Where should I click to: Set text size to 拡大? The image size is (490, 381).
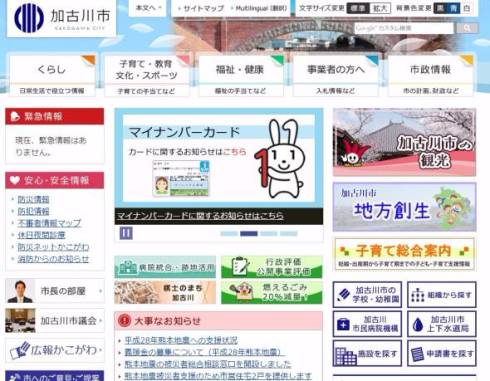(380, 8)
